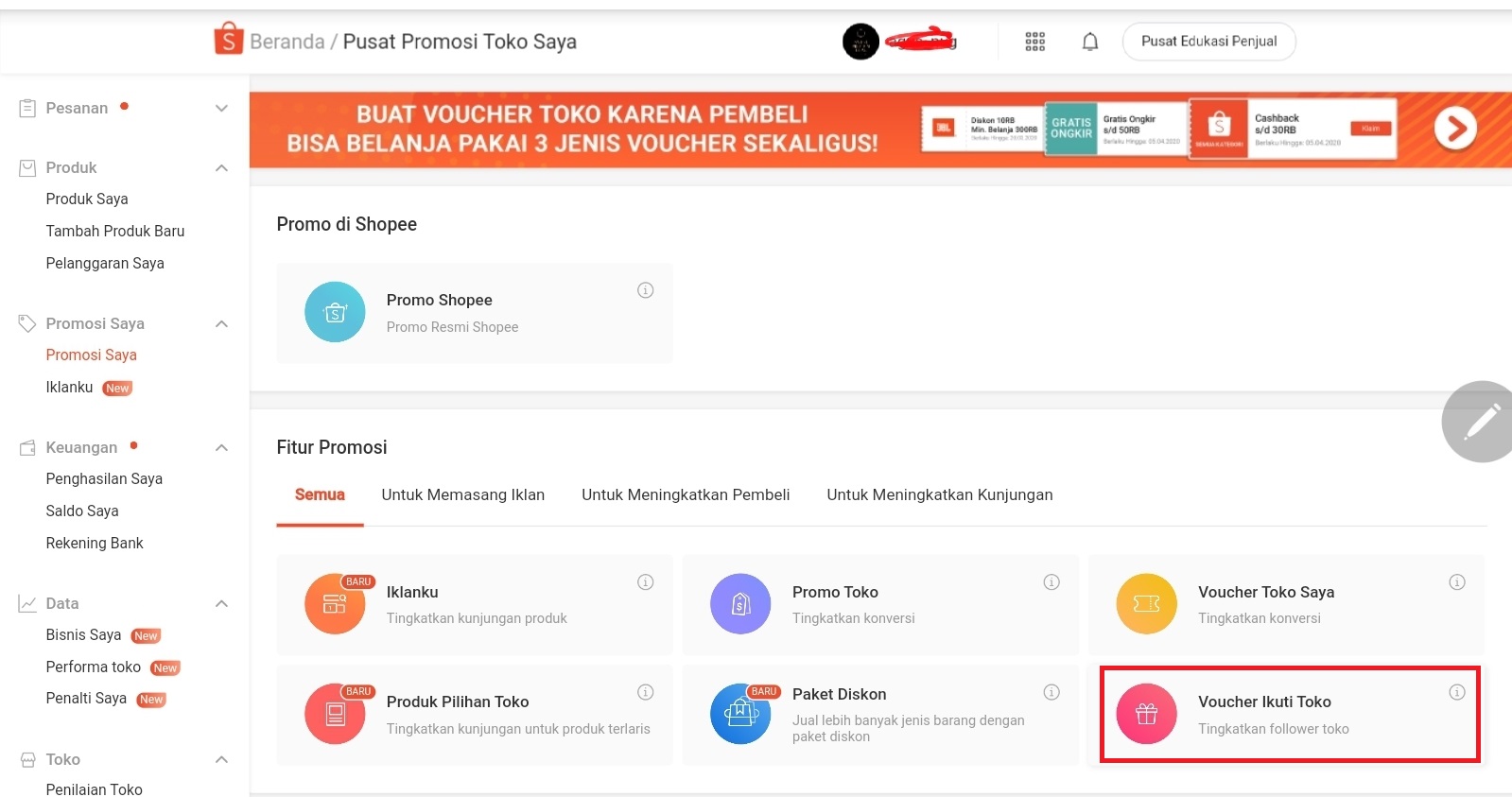Click the Voucher Toko Saya yellow icon
The height and width of the screenshot is (797, 1512).
[x=1146, y=603]
